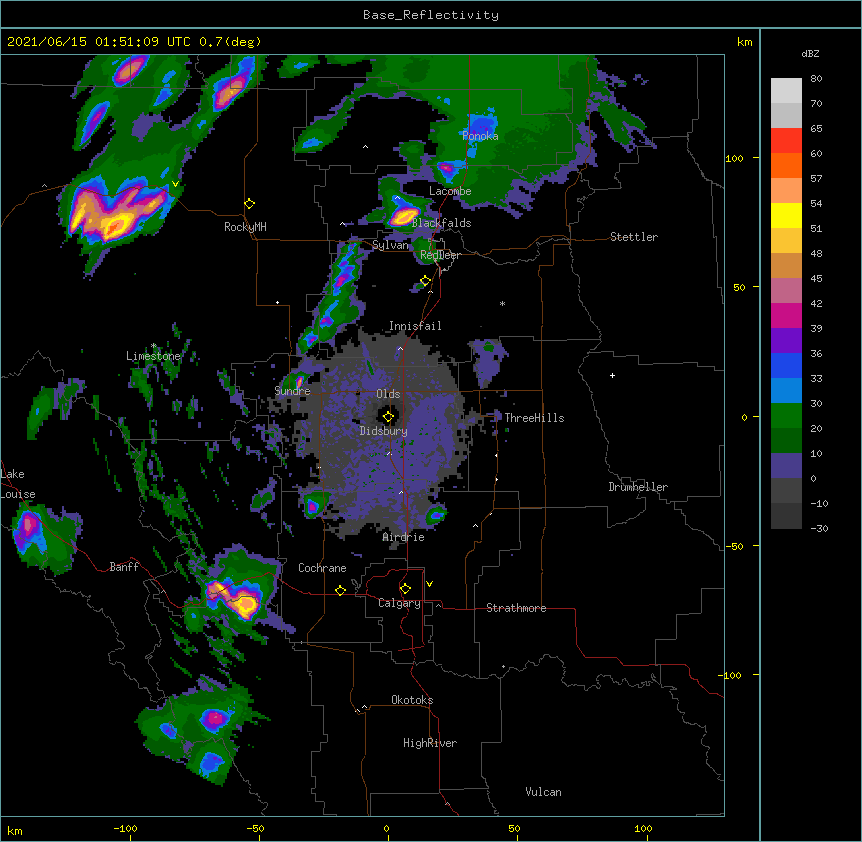
Task: Choose the blue 36 to 33 dBZ swatch
Action: tap(786, 365)
